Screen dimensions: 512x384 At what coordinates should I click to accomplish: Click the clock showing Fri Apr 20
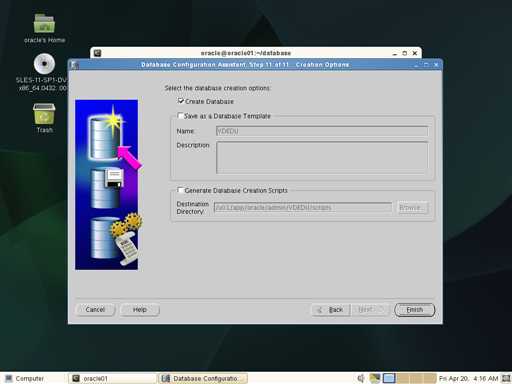(x=468, y=378)
